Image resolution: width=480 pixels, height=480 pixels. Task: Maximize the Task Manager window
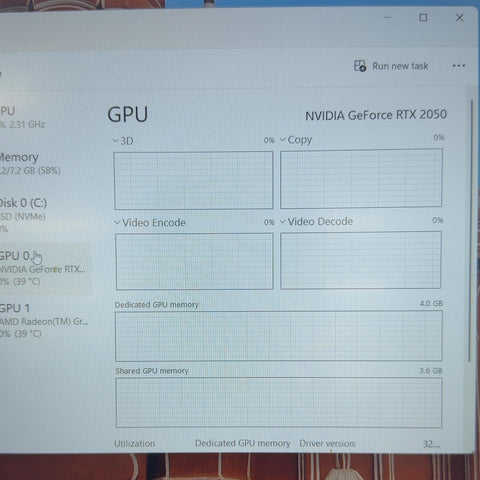(x=423, y=17)
